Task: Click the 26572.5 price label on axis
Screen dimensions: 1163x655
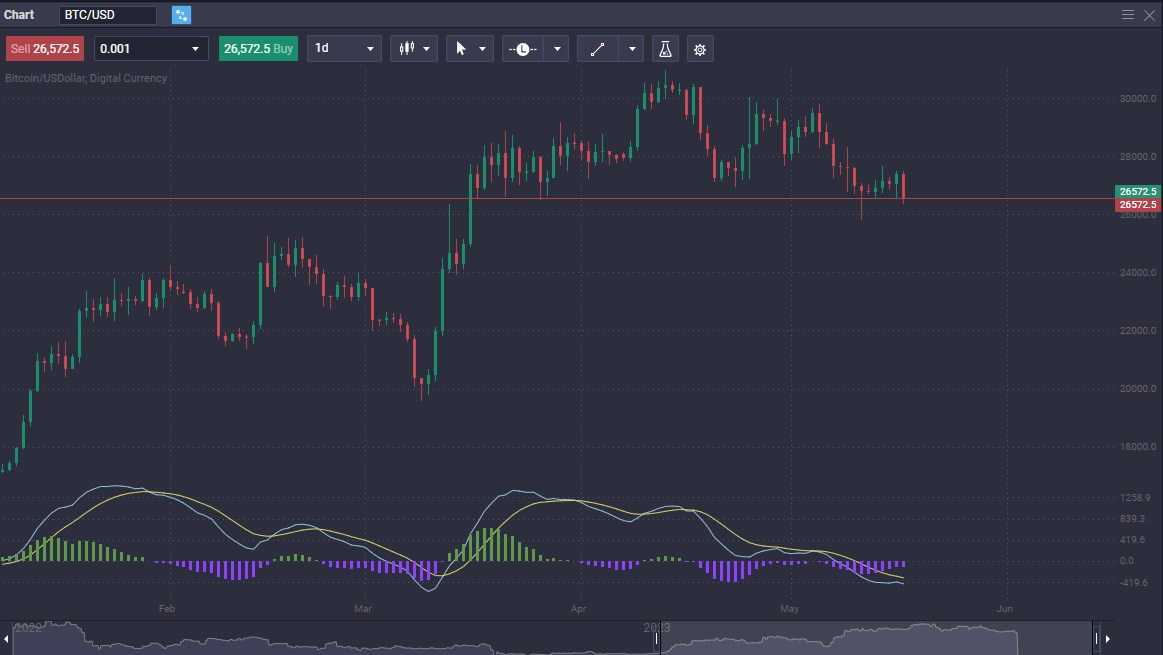Action: [x=1137, y=204]
